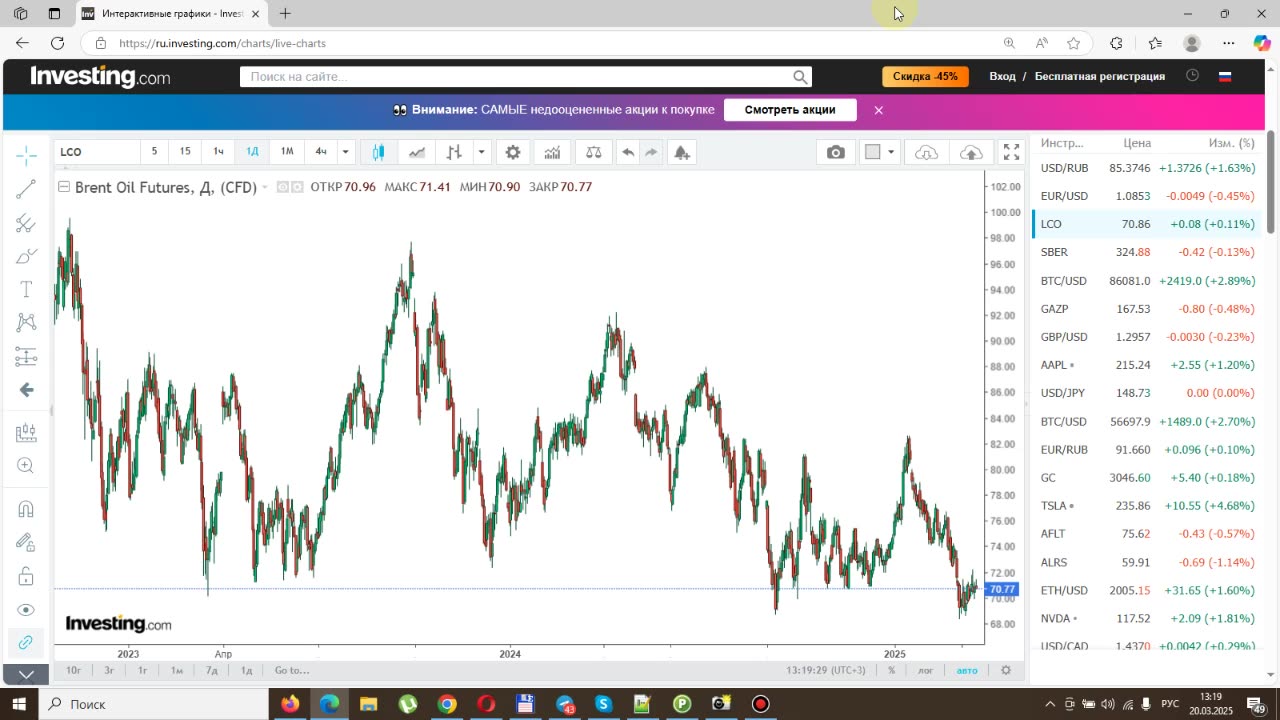Select the measure ruler tool
The image size is (1280, 720).
[26, 433]
